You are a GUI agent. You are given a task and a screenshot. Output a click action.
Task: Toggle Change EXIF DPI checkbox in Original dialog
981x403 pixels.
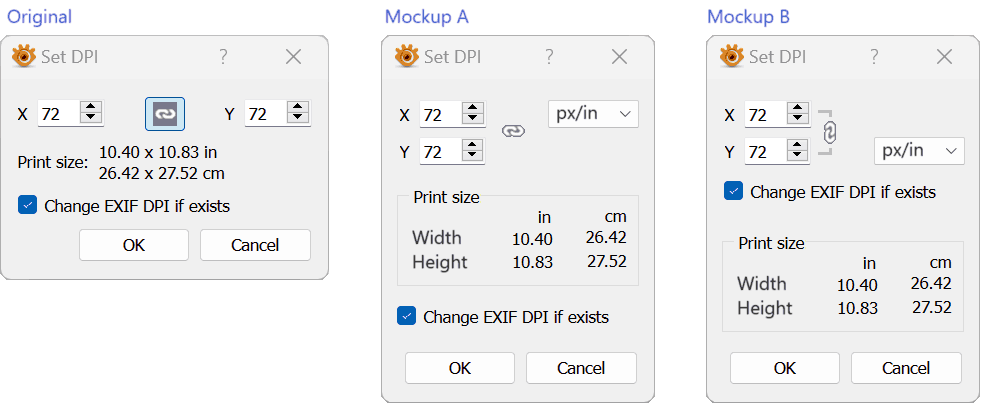27,206
